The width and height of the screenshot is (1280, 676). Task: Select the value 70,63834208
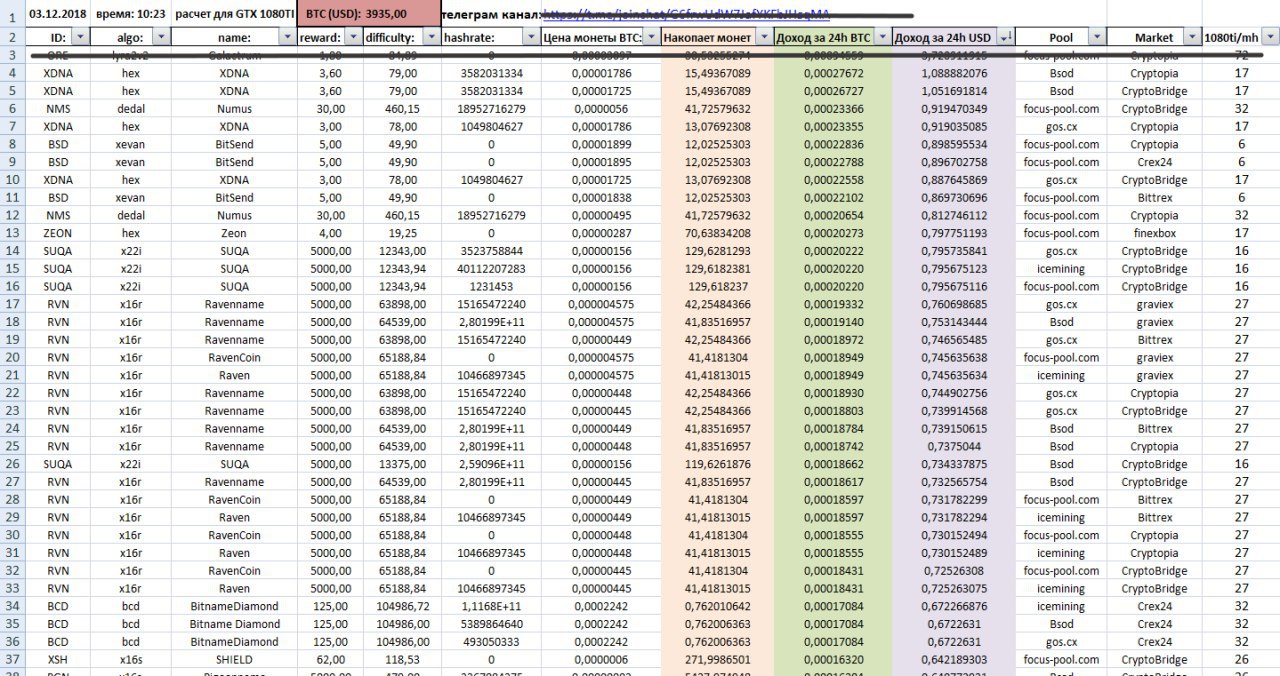[718, 233]
